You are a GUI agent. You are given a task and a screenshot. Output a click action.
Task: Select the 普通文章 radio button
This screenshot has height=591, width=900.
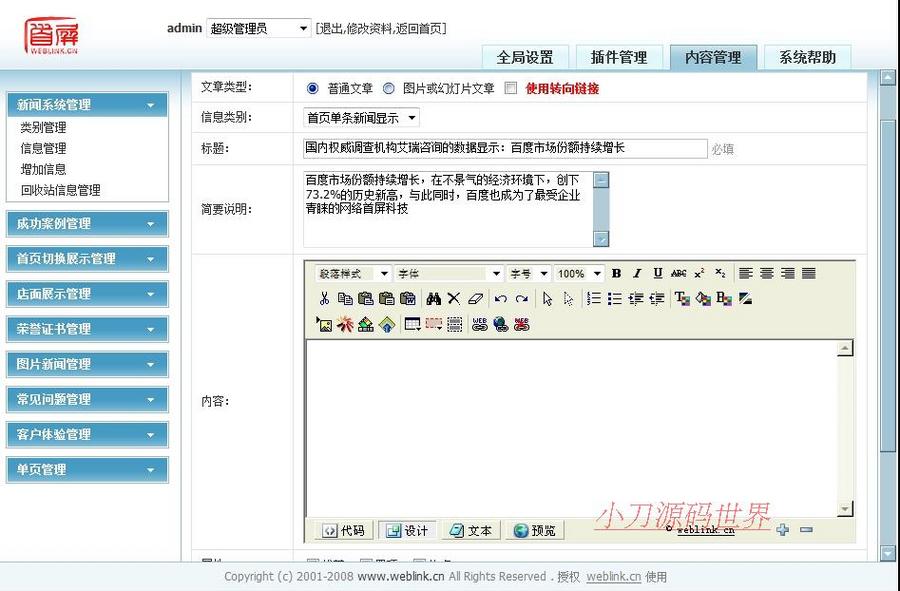pyautogui.click(x=312, y=88)
